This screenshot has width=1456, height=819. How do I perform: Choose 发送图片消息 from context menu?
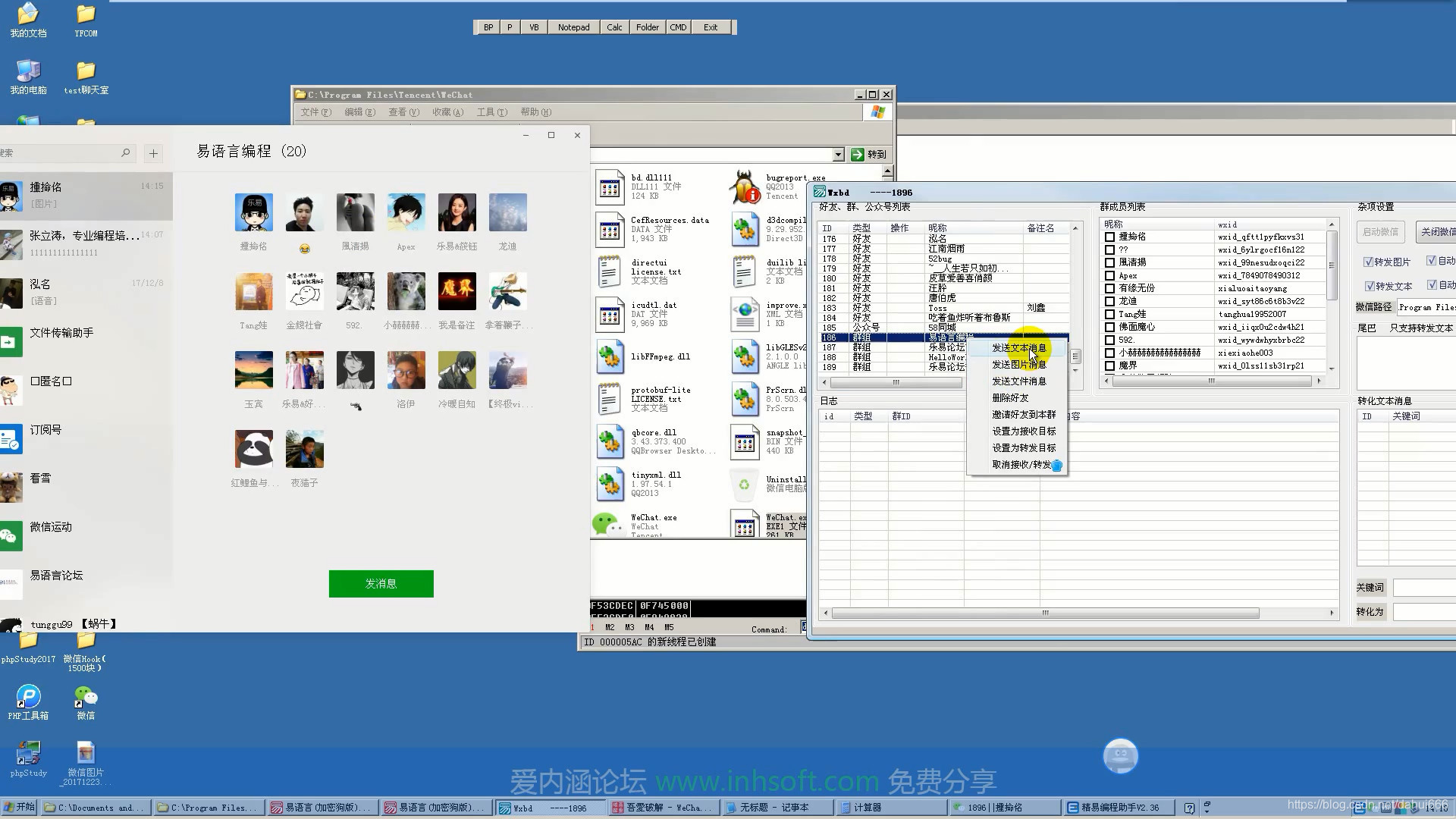click(1018, 365)
